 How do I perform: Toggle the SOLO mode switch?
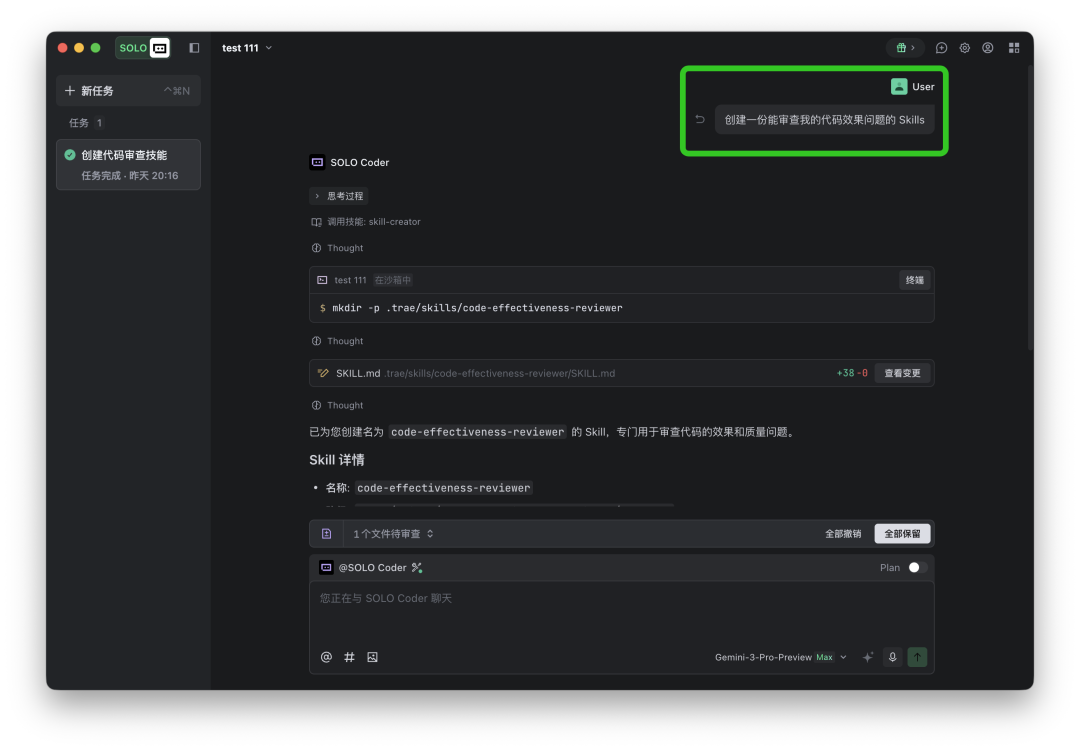143,48
